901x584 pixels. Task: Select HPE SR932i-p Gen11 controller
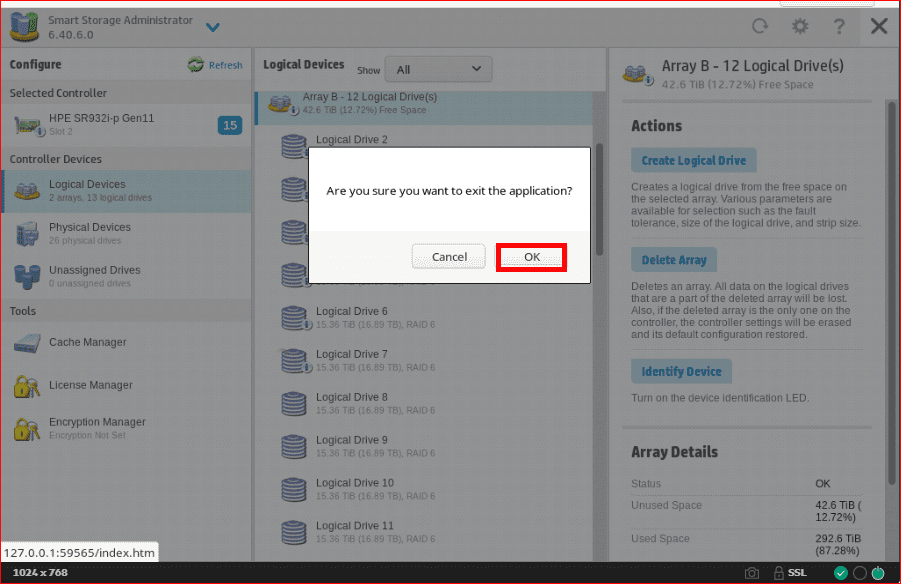point(101,124)
